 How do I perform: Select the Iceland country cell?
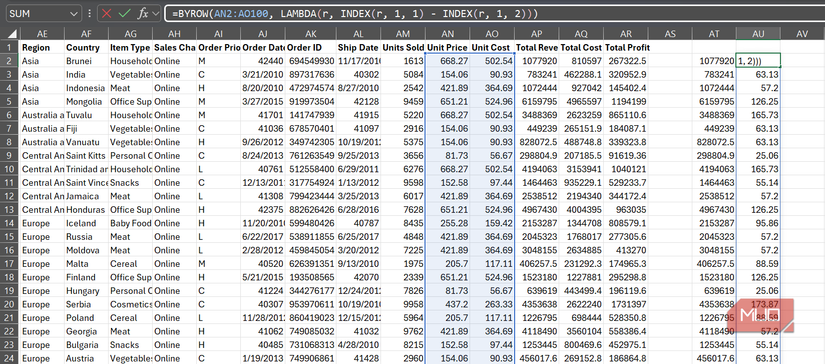[86, 223]
